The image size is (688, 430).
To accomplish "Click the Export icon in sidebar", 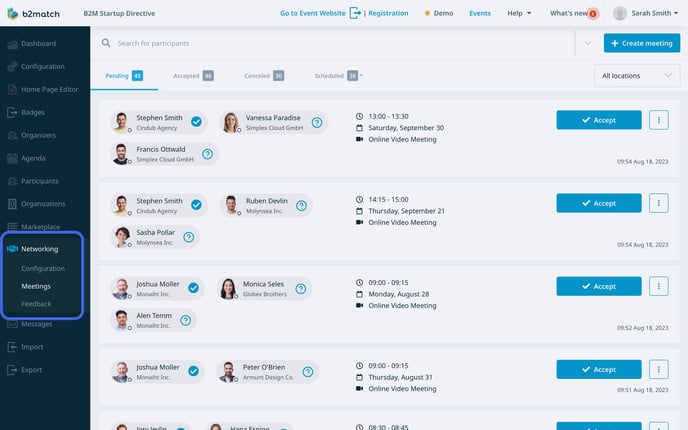I will pos(12,370).
